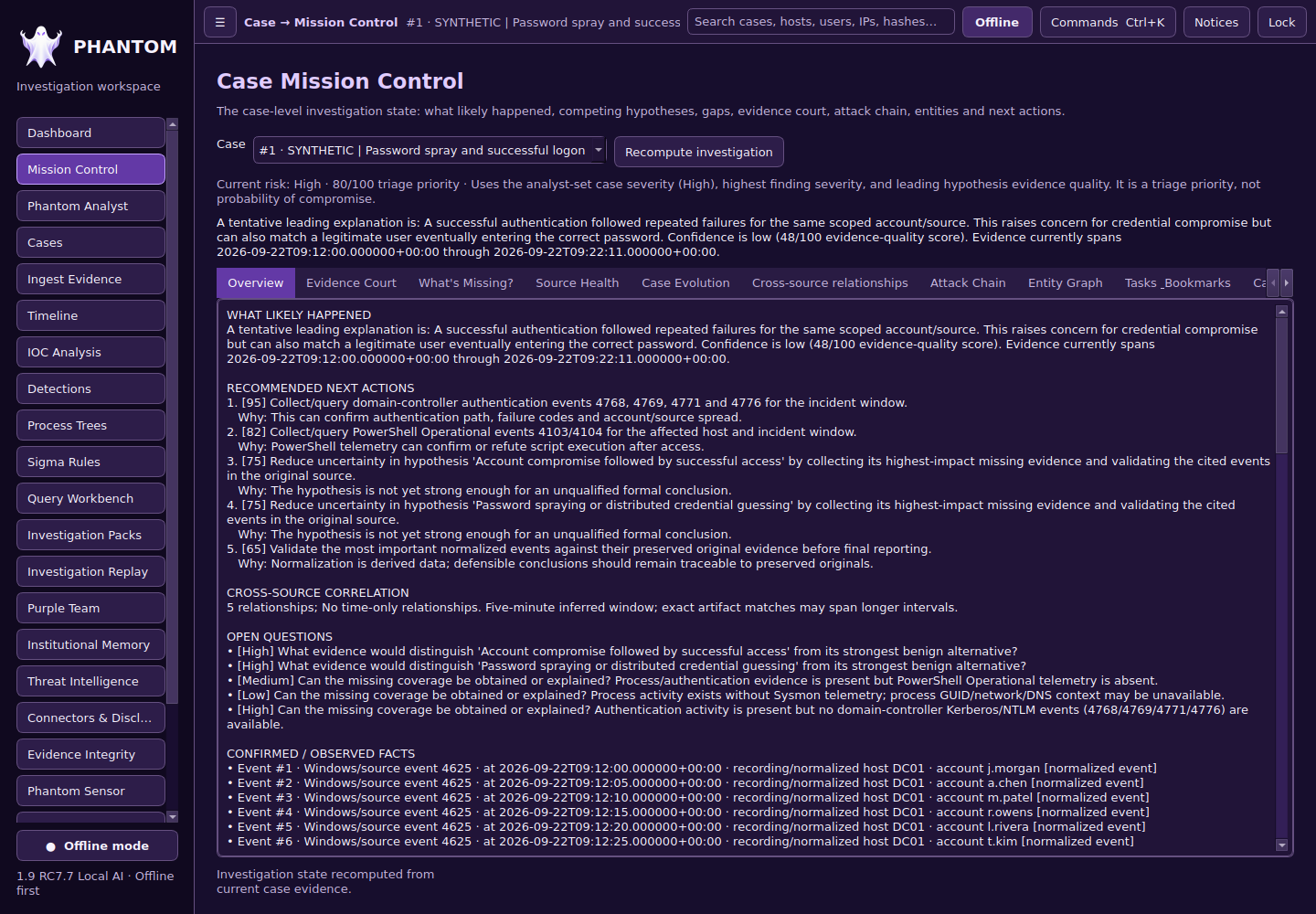Viewport: 1316px width, 914px height.
Task: Open Dashboard in the sidebar
Action: pos(90,133)
